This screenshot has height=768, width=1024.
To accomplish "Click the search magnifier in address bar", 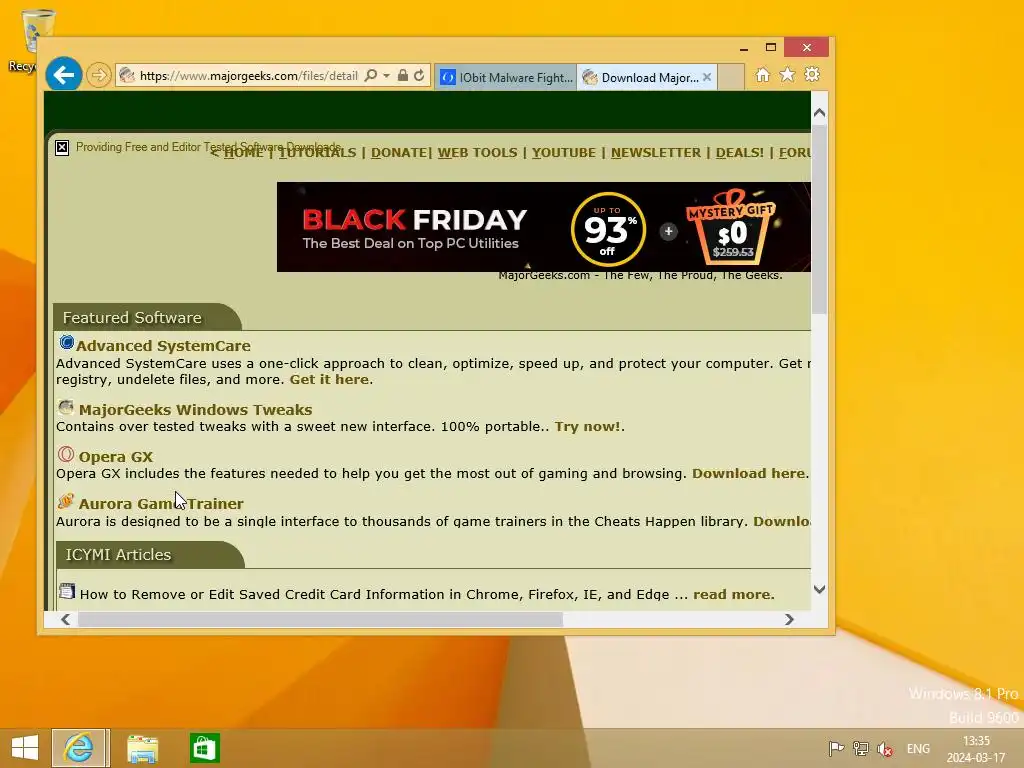I will 371,76.
